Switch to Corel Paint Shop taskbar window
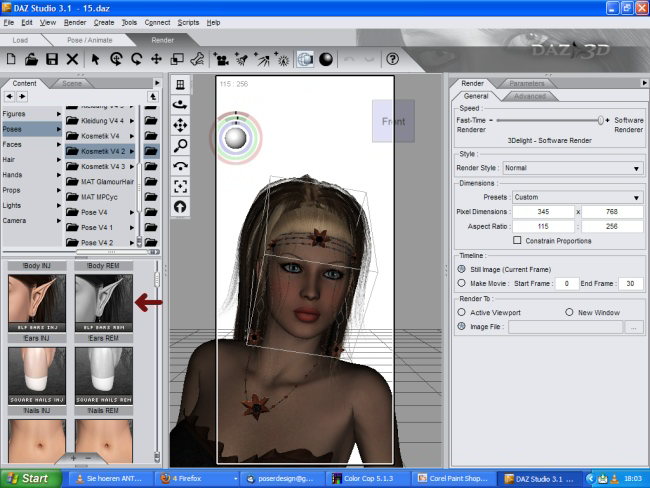This screenshot has width=650, height=488. (454, 478)
